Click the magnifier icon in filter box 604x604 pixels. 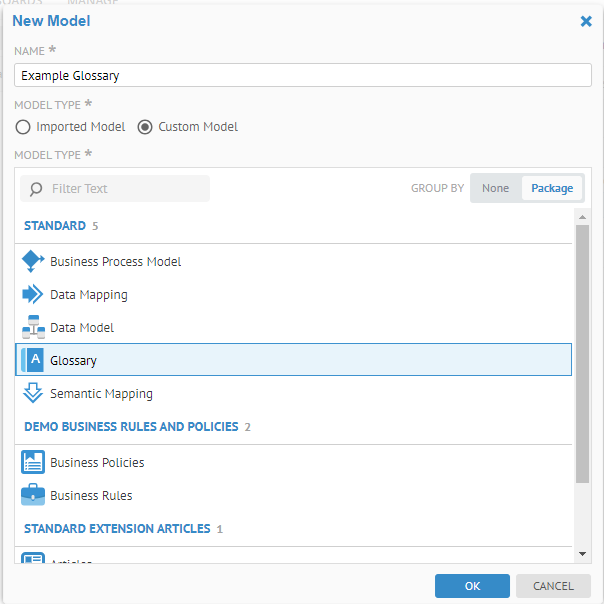pyautogui.click(x=37, y=189)
